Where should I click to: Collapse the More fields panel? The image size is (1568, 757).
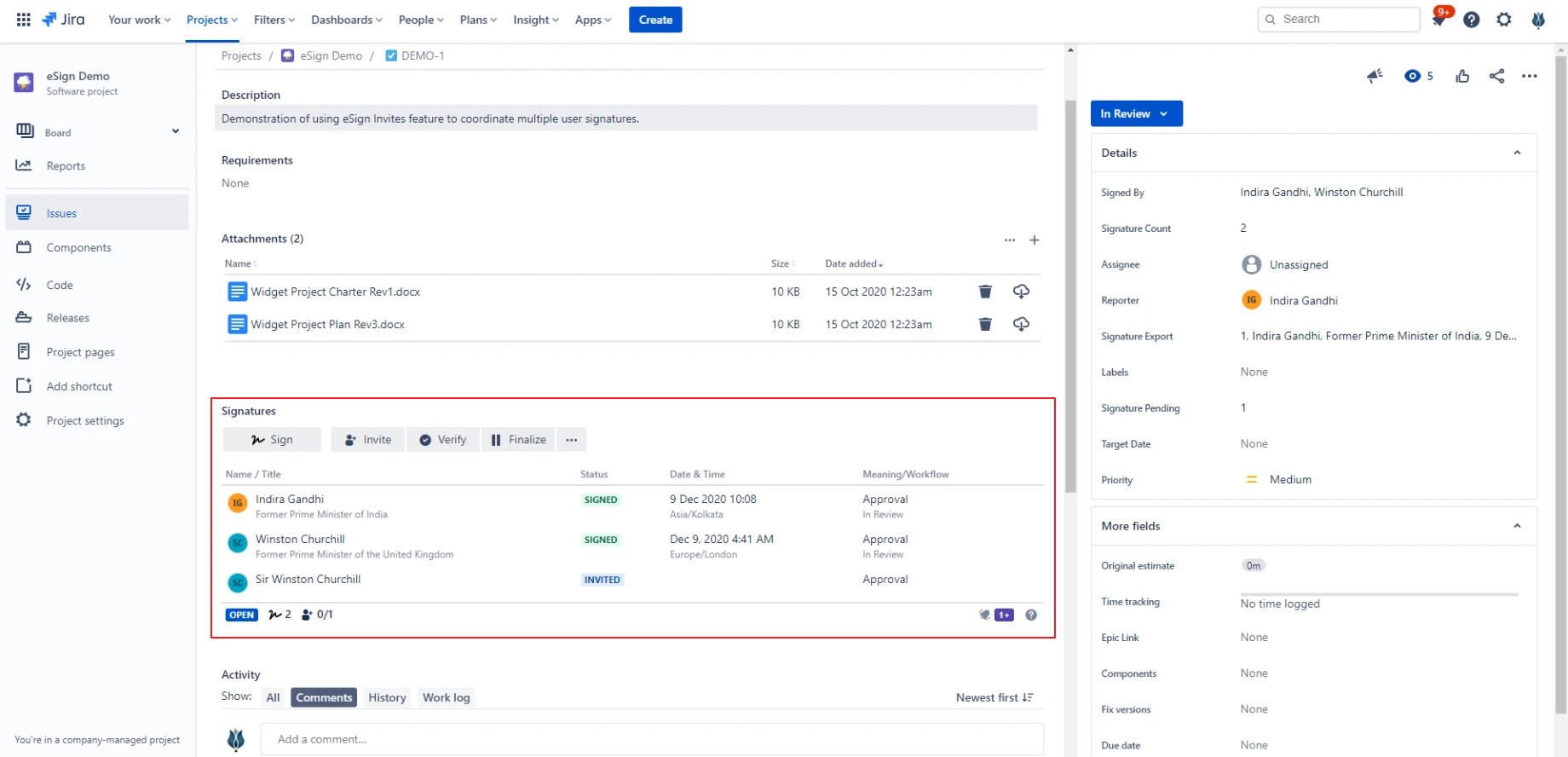[1517, 526]
